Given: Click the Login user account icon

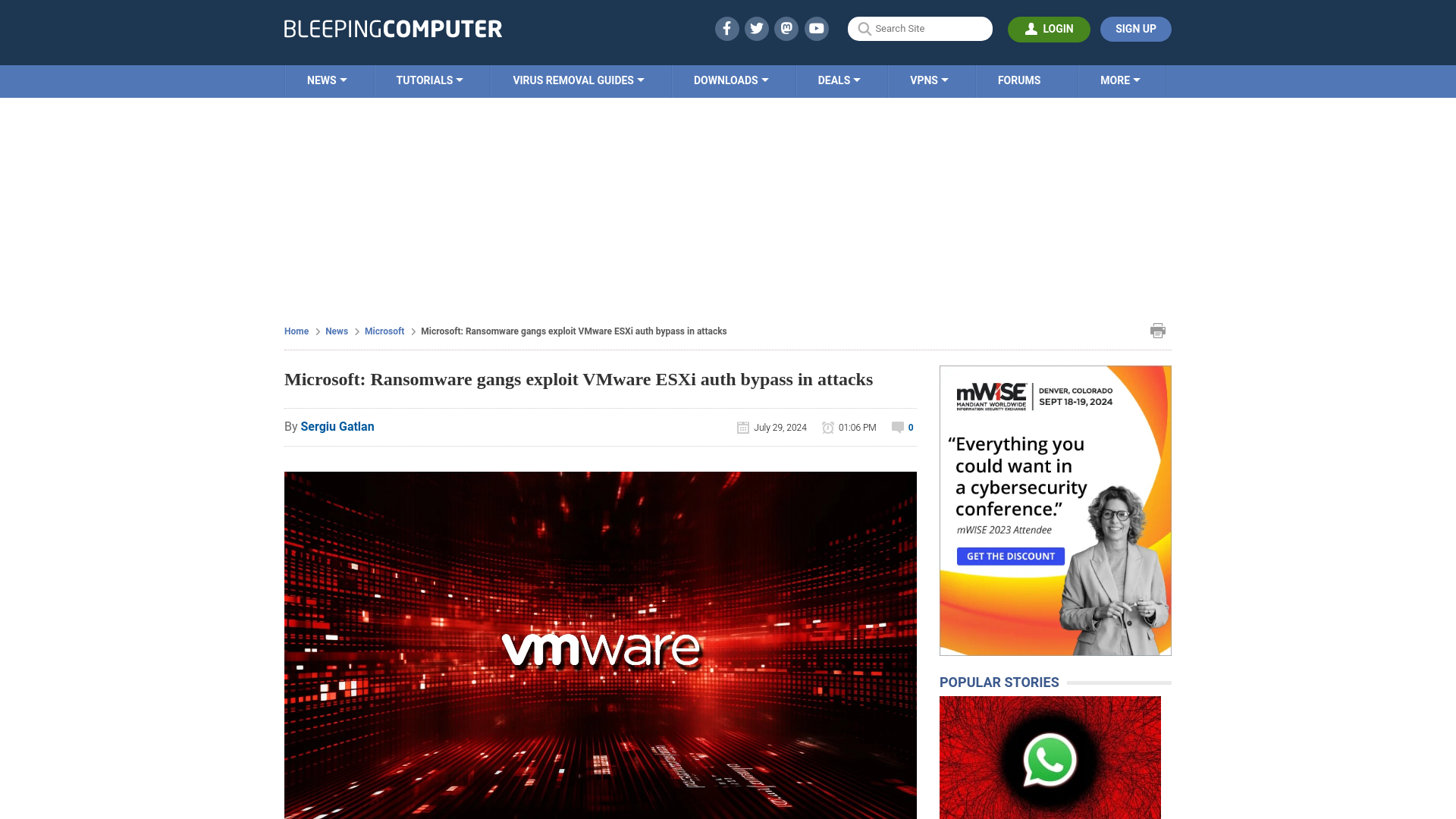Looking at the screenshot, I should [x=1031, y=29].
